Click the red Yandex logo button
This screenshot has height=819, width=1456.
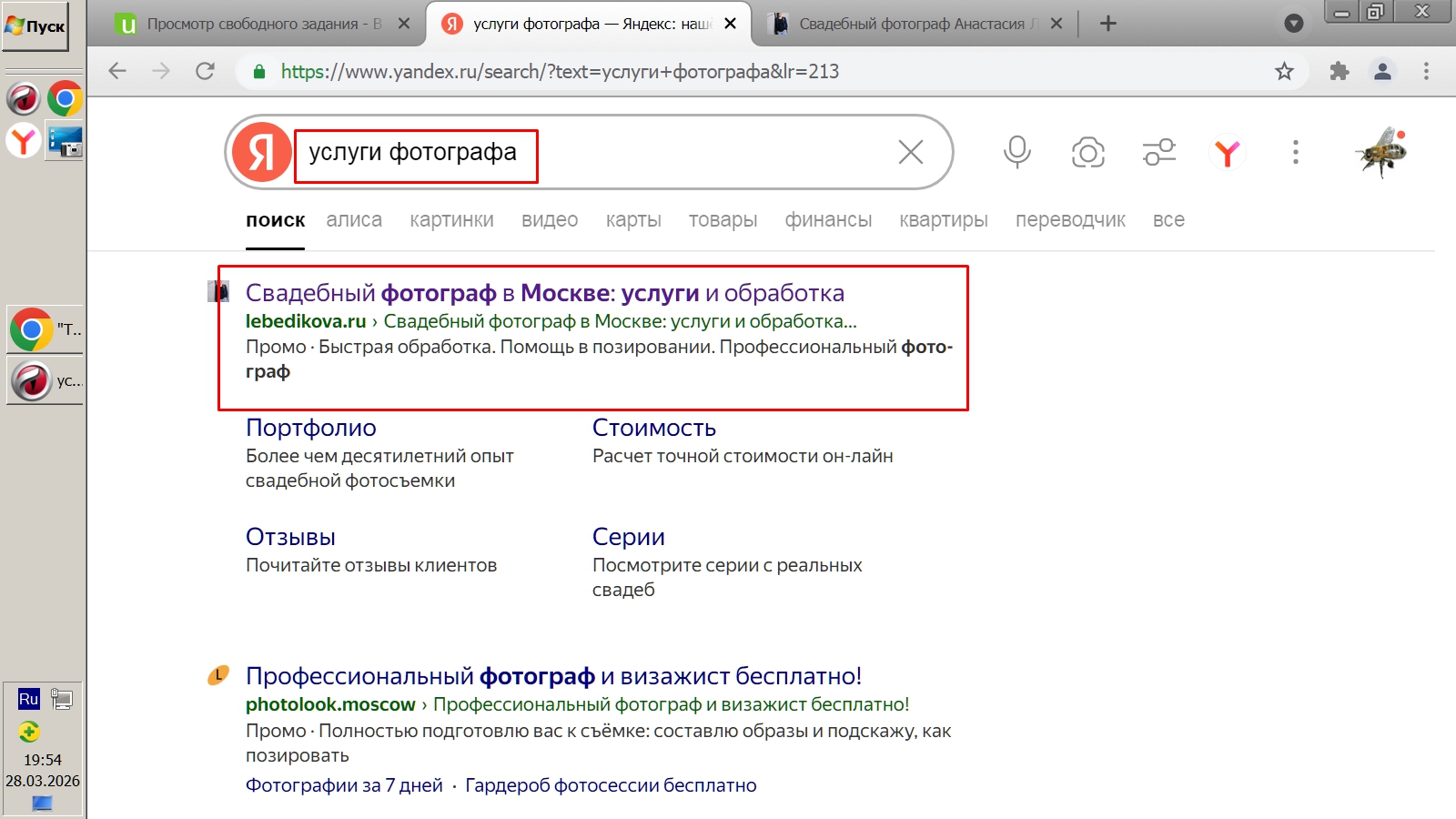click(x=262, y=152)
